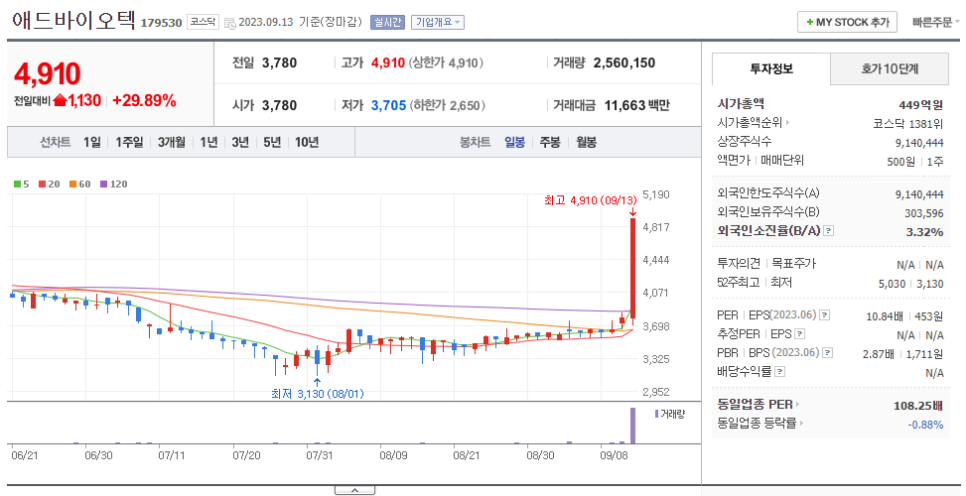
Task: Click the 목표주가 label
Action: pyautogui.click(x=794, y=264)
